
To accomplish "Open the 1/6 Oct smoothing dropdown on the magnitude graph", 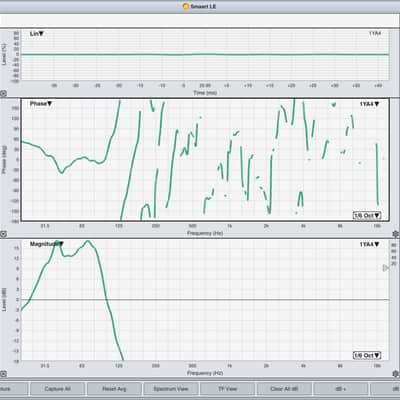I will click(x=367, y=355).
